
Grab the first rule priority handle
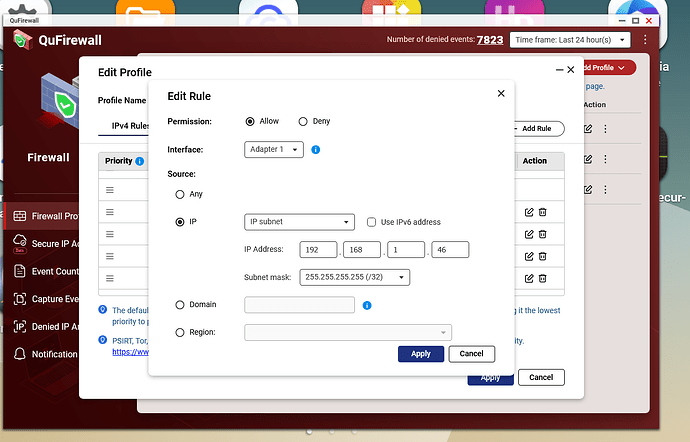pyautogui.click(x=110, y=190)
